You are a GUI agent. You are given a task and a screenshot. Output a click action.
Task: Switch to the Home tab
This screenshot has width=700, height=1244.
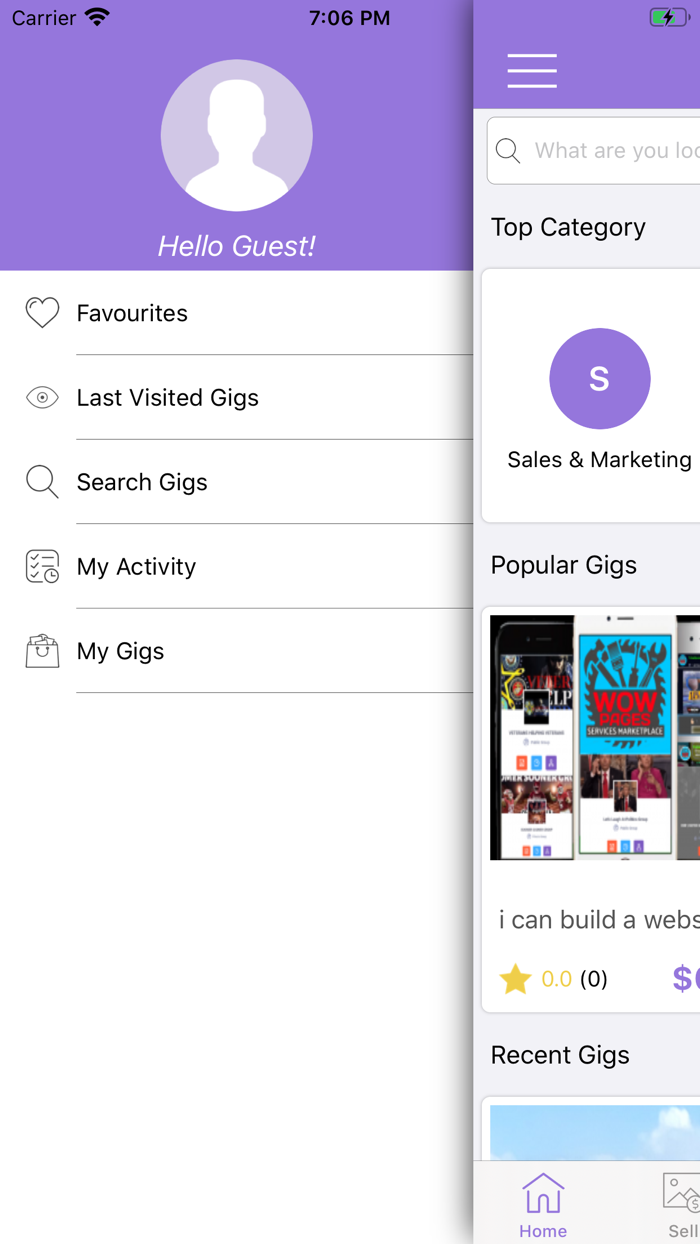tap(543, 1205)
